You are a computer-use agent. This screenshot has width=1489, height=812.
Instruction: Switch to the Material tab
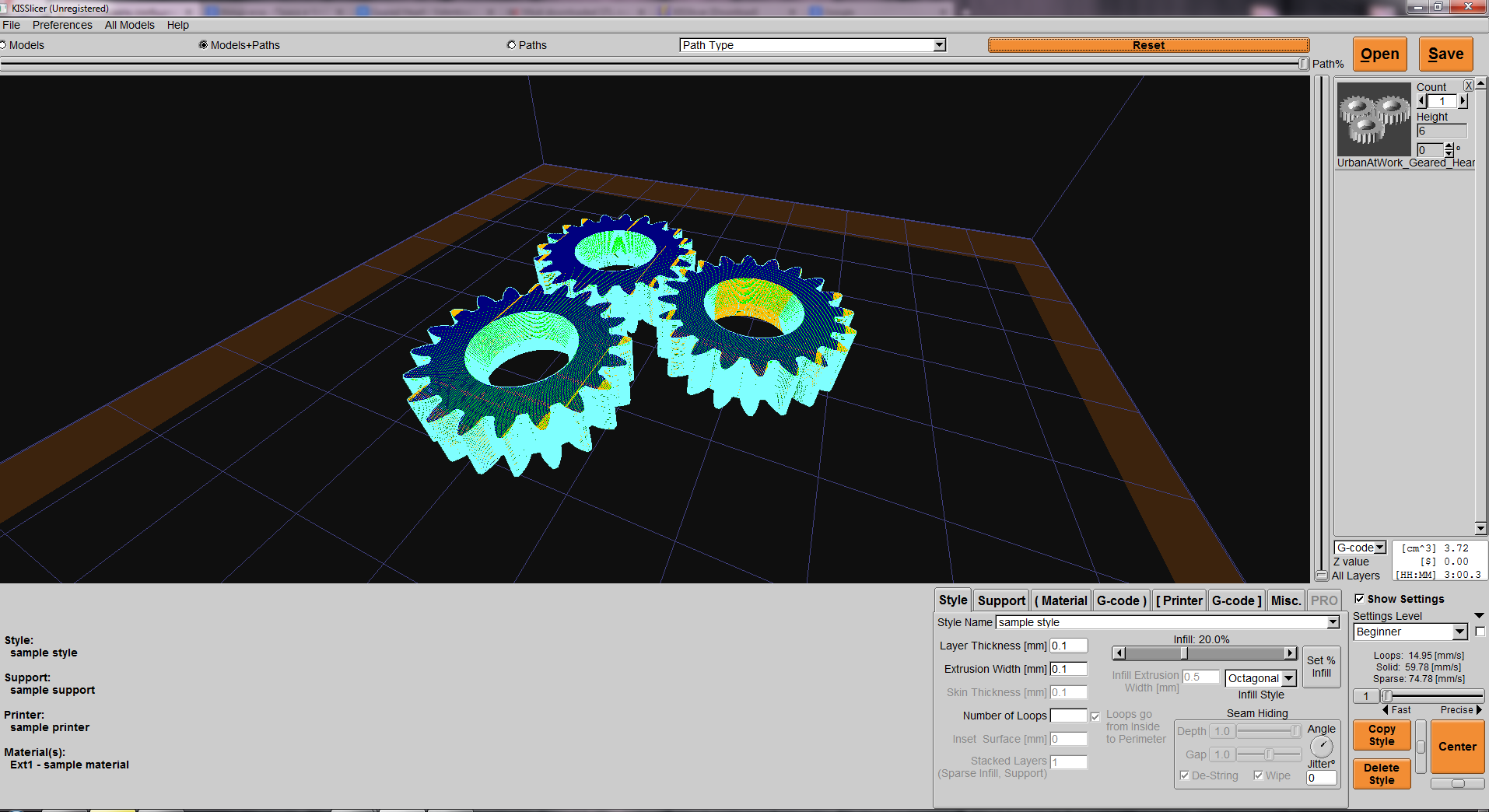coord(1061,600)
